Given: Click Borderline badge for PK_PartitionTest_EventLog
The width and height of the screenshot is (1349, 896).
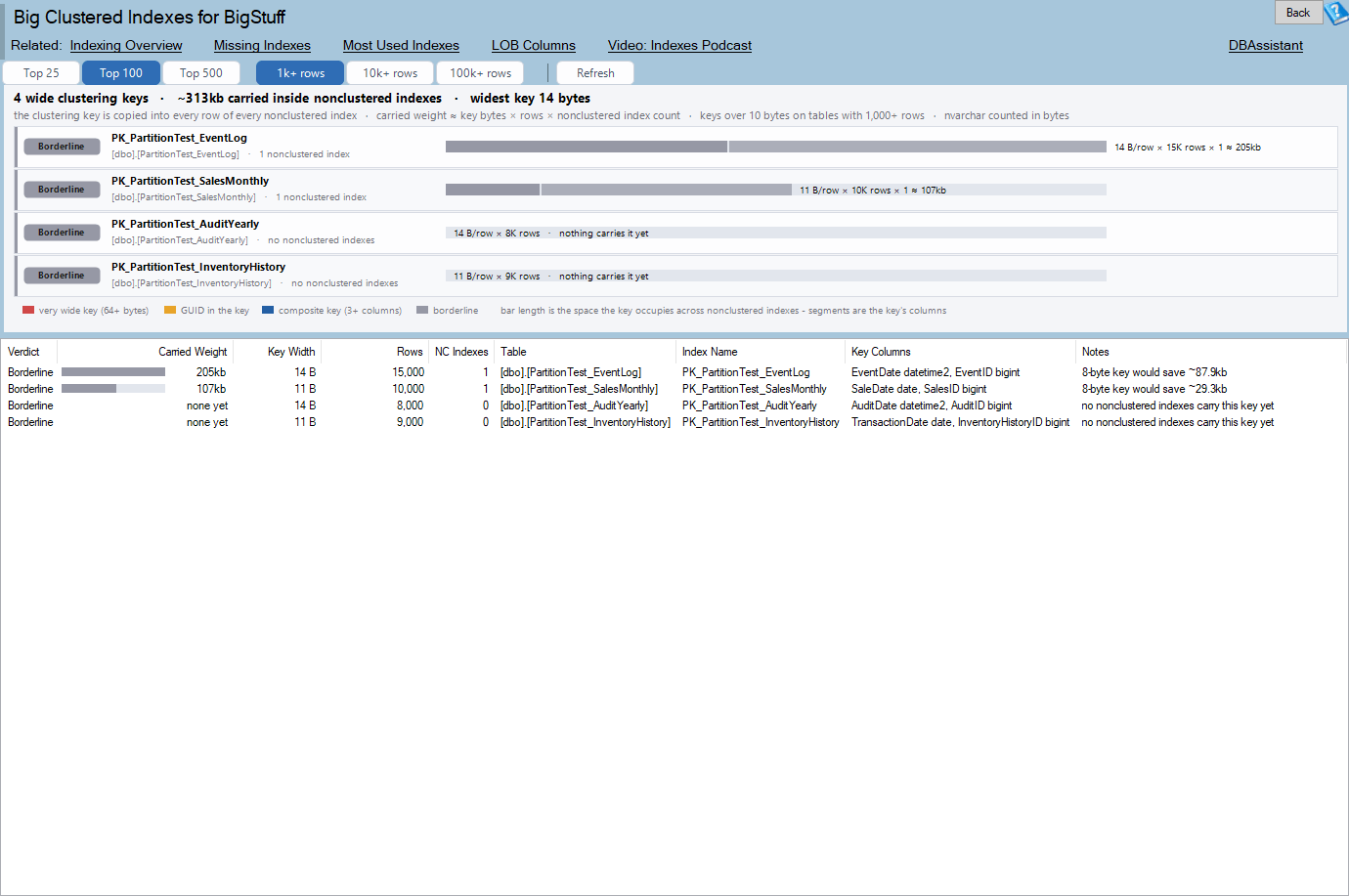Looking at the screenshot, I should click(62, 147).
